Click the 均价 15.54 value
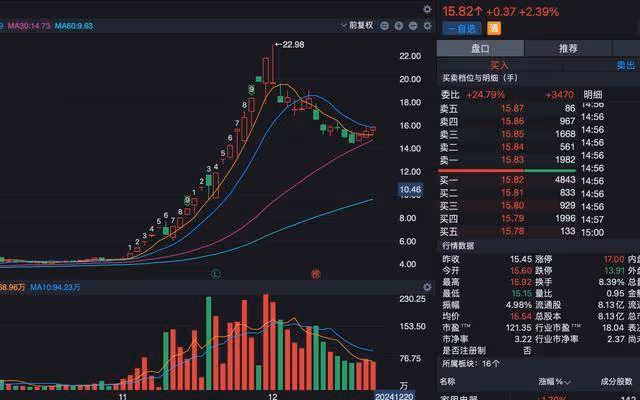The image size is (640, 400). 521,316
